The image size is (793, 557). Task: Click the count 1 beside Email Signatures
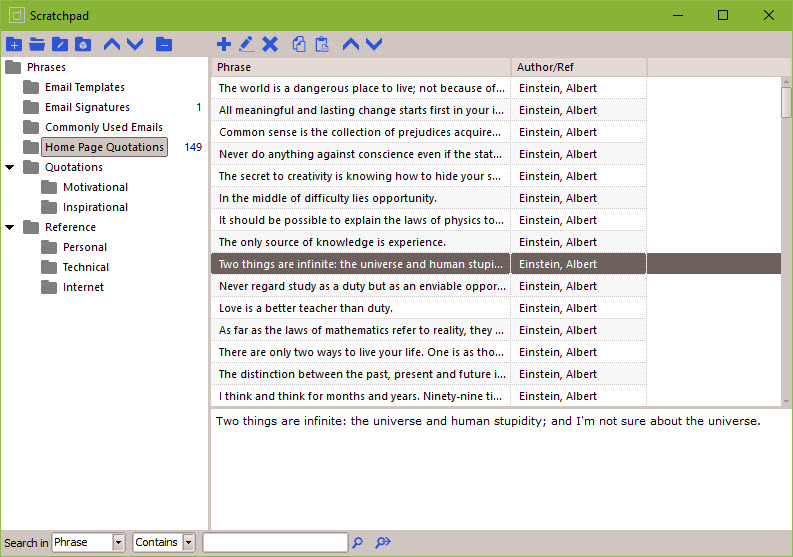click(199, 107)
